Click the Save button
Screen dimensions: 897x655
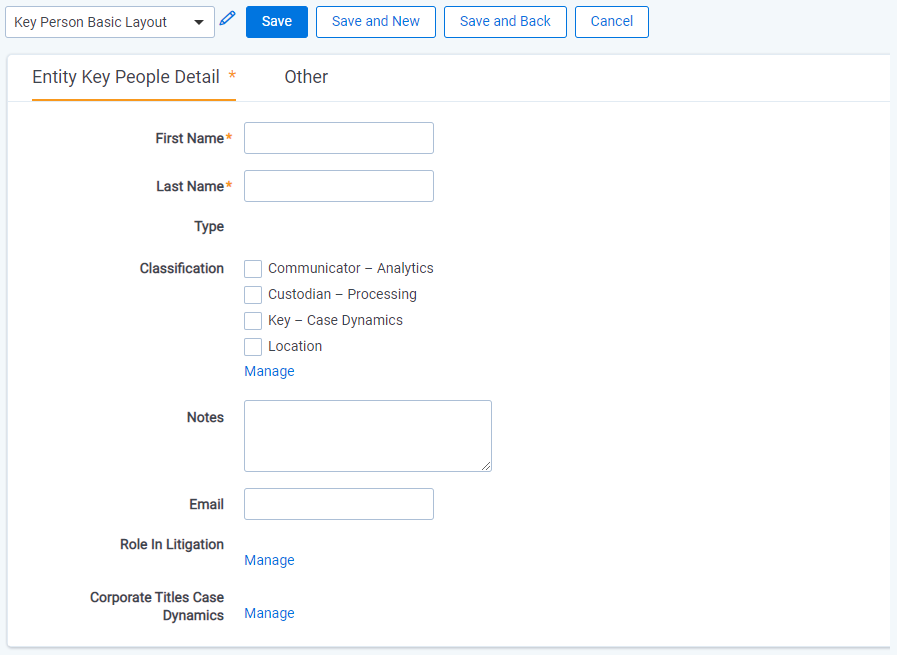coord(277,22)
